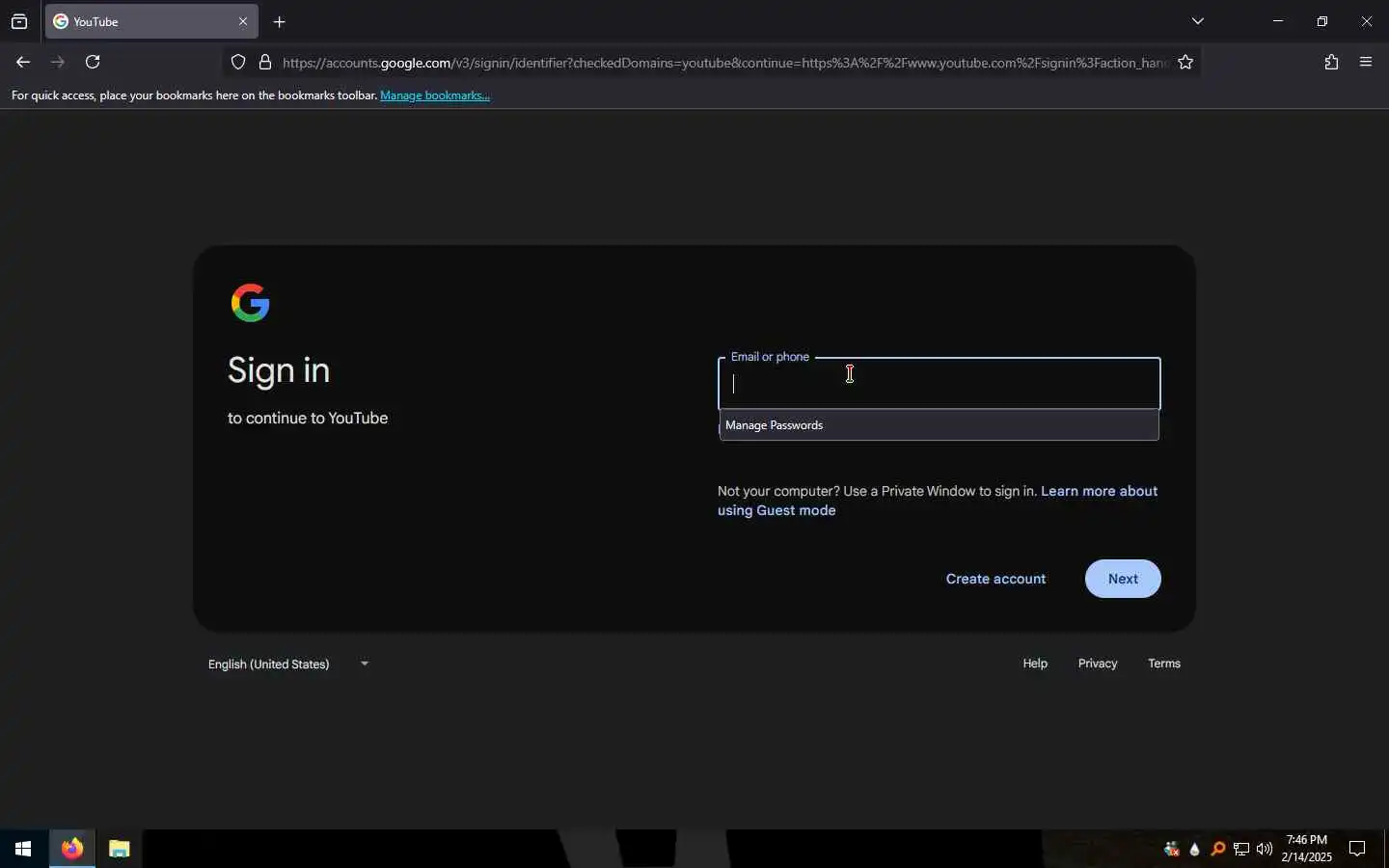The height and width of the screenshot is (868, 1389).
Task: Open the notification center icon
Action: point(1357,849)
